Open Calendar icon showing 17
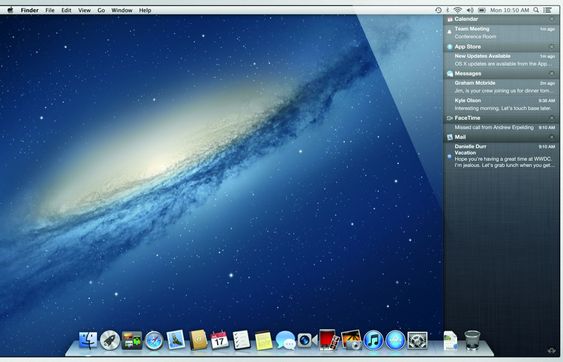Viewport: 563px width, 362px height. (219, 340)
